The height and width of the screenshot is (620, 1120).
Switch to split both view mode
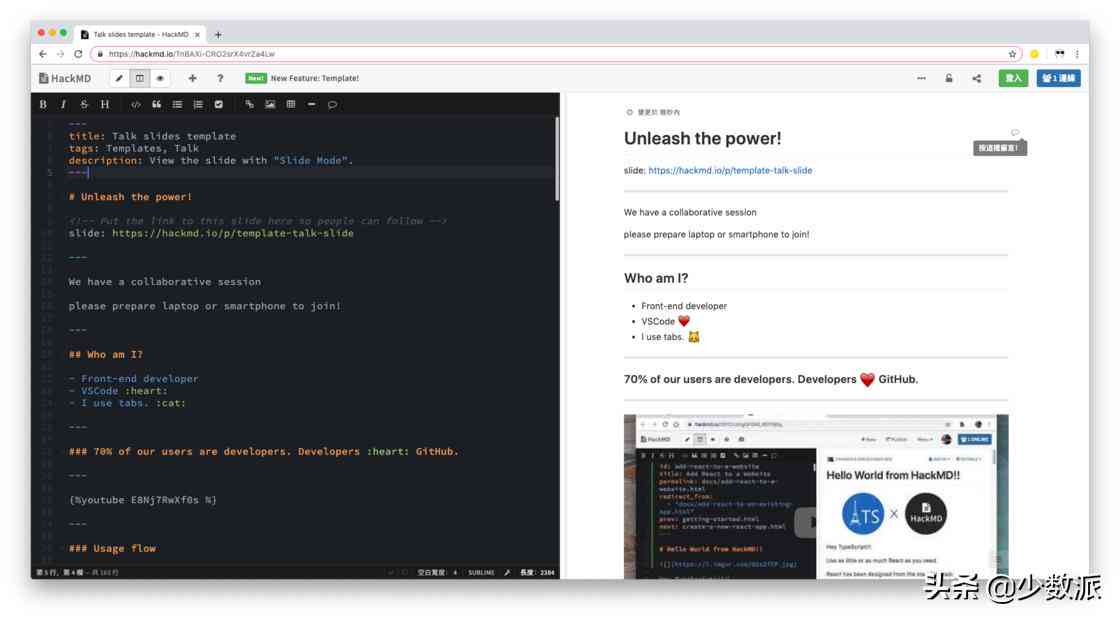pyautogui.click(x=139, y=78)
